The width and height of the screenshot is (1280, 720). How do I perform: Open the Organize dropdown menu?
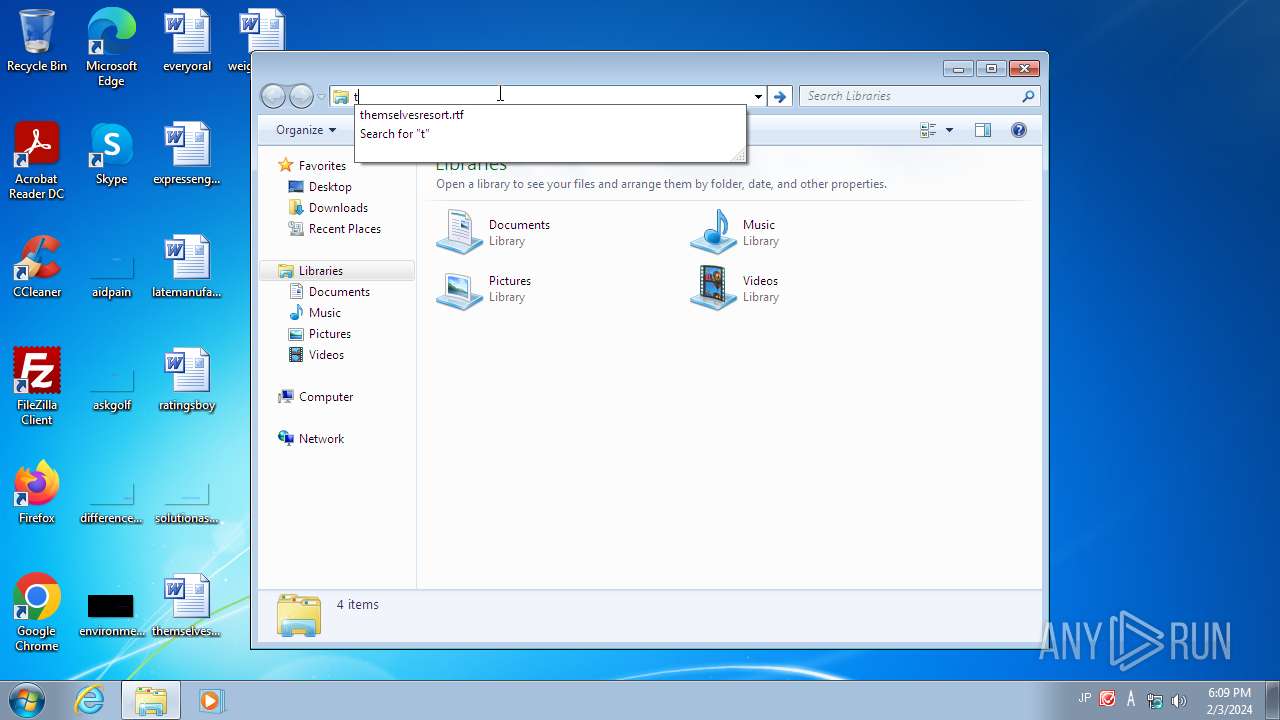(306, 130)
